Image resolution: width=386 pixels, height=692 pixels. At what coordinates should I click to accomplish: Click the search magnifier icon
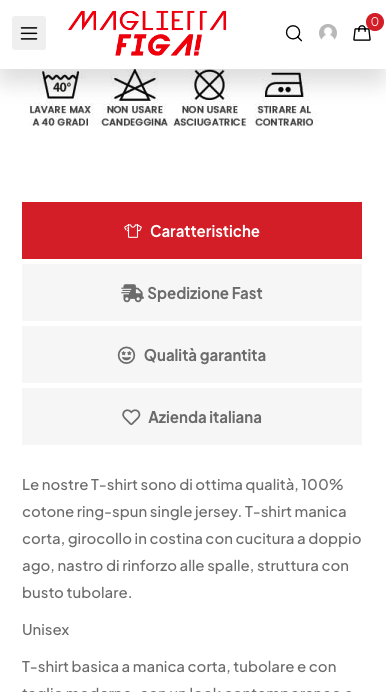[x=294, y=33]
